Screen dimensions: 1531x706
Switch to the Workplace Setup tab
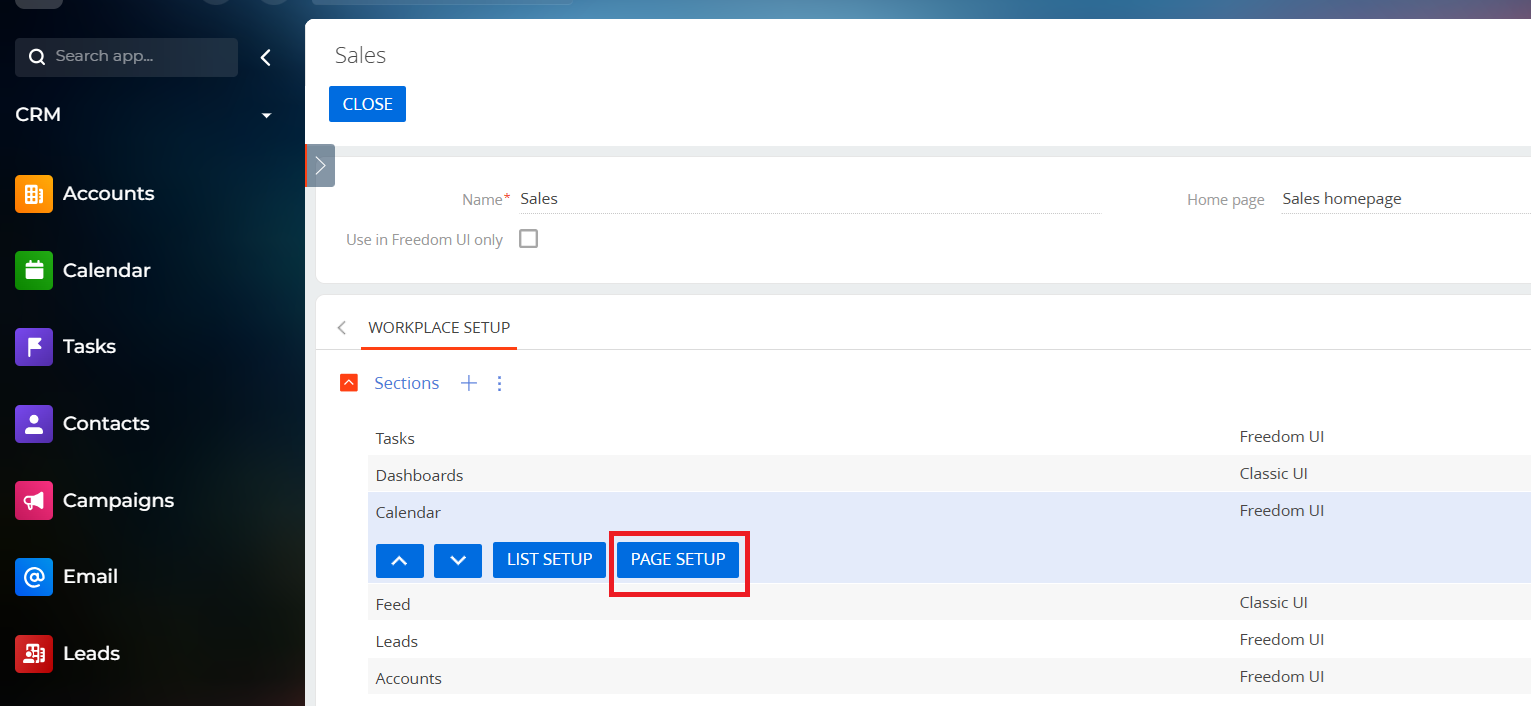click(439, 328)
